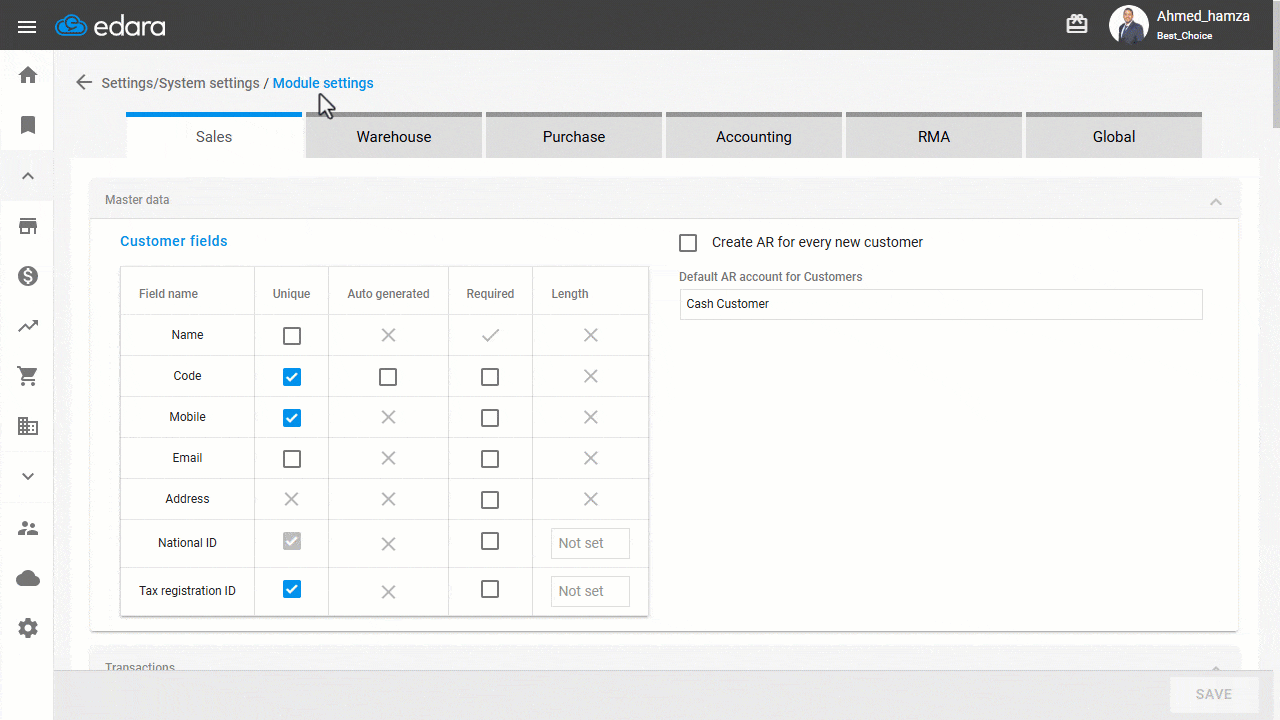Uncheck Unique for Tax registration ID
This screenshot has height=720, width=1280.
292,589
